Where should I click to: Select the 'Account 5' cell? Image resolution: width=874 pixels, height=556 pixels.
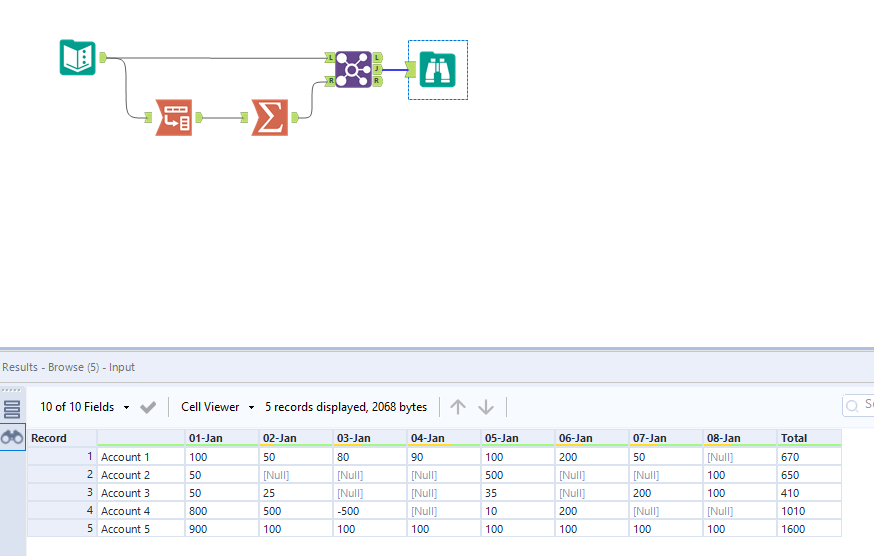tap(141, 528)
